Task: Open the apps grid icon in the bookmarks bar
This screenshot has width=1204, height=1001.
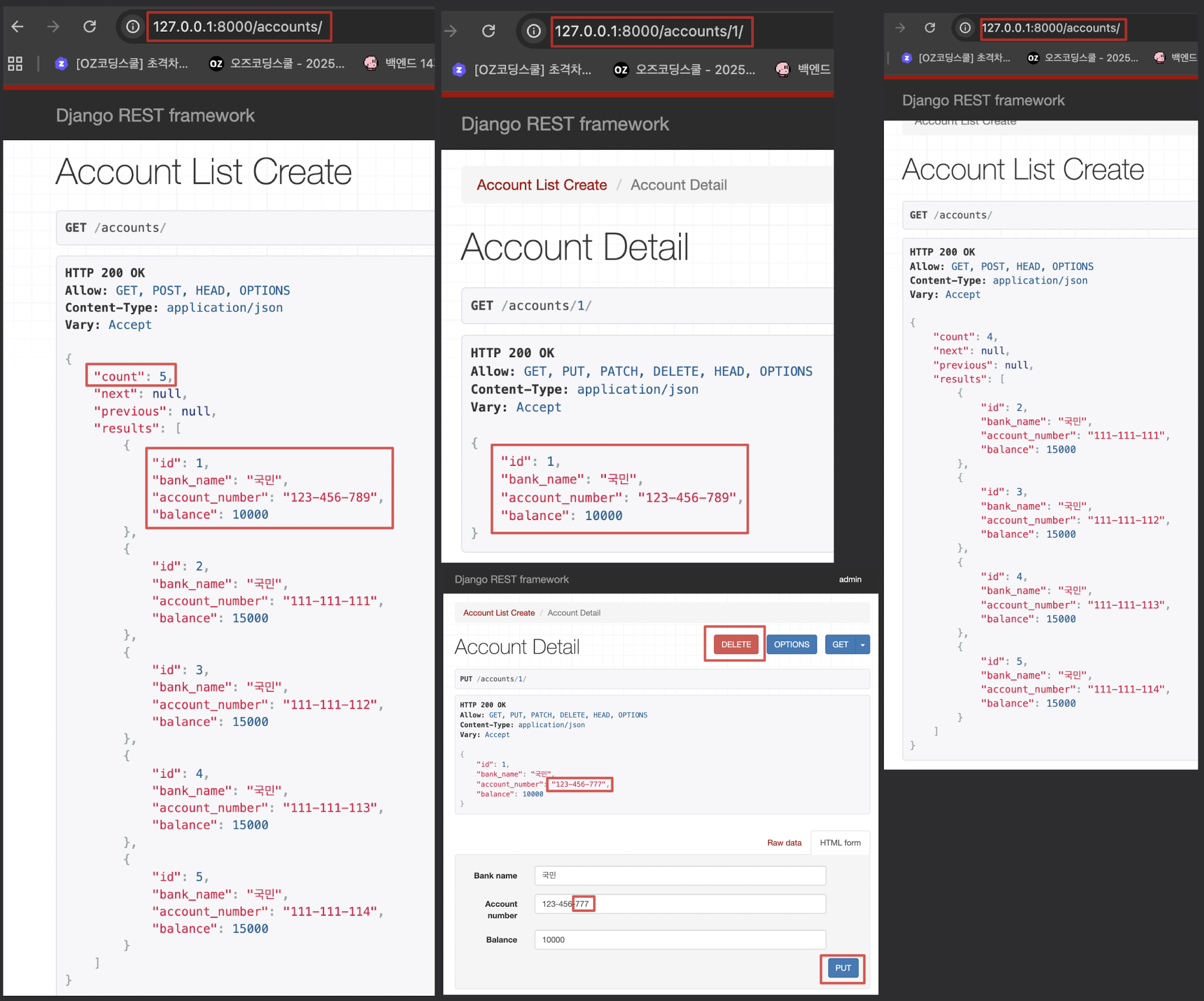Action: point(16,64)
